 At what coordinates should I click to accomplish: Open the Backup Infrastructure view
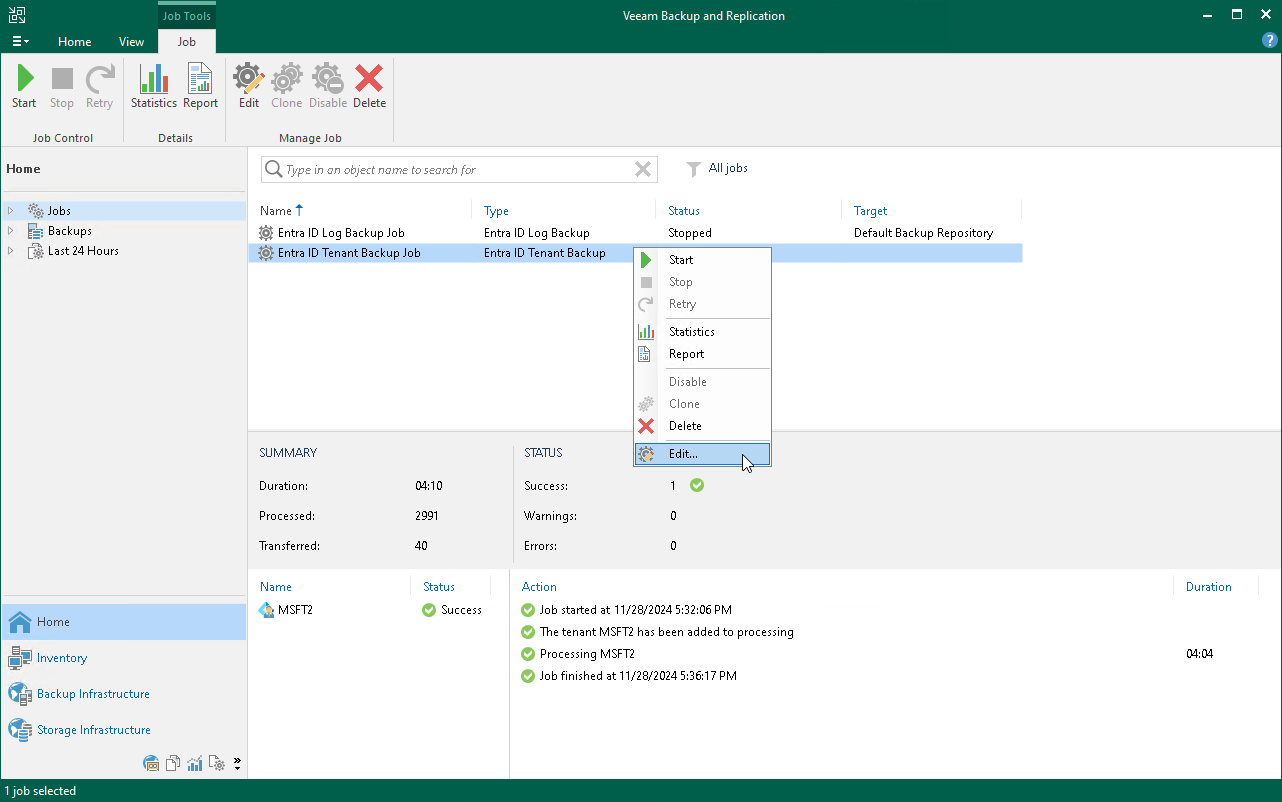(123, 694)
